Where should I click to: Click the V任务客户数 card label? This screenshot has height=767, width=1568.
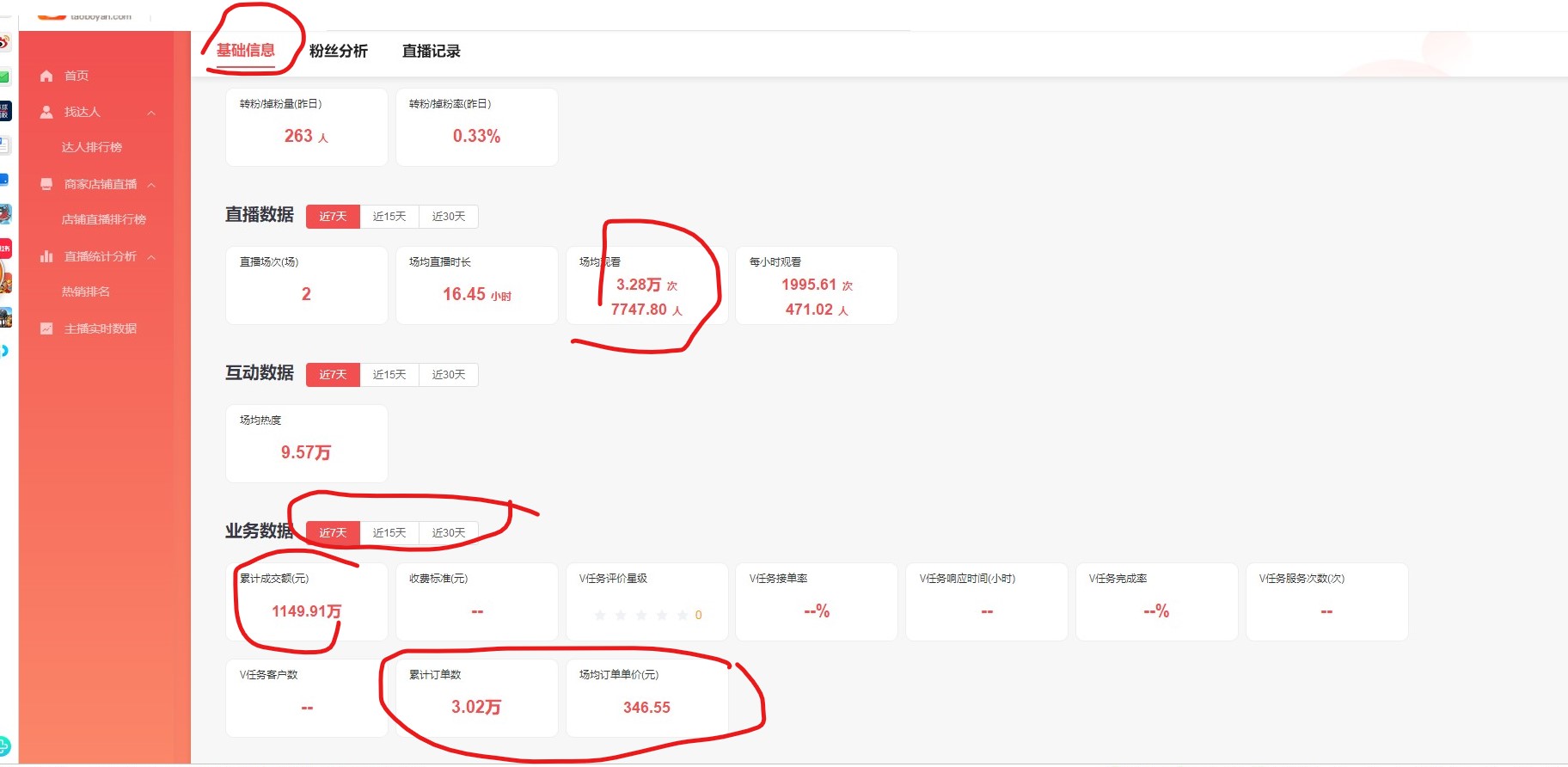click(x=268, y=675)
